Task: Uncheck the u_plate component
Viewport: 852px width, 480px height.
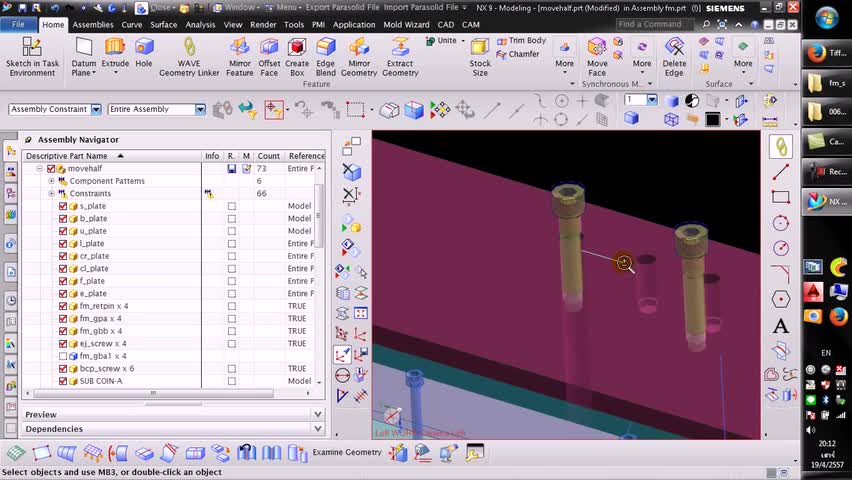Action: point(63,231)
